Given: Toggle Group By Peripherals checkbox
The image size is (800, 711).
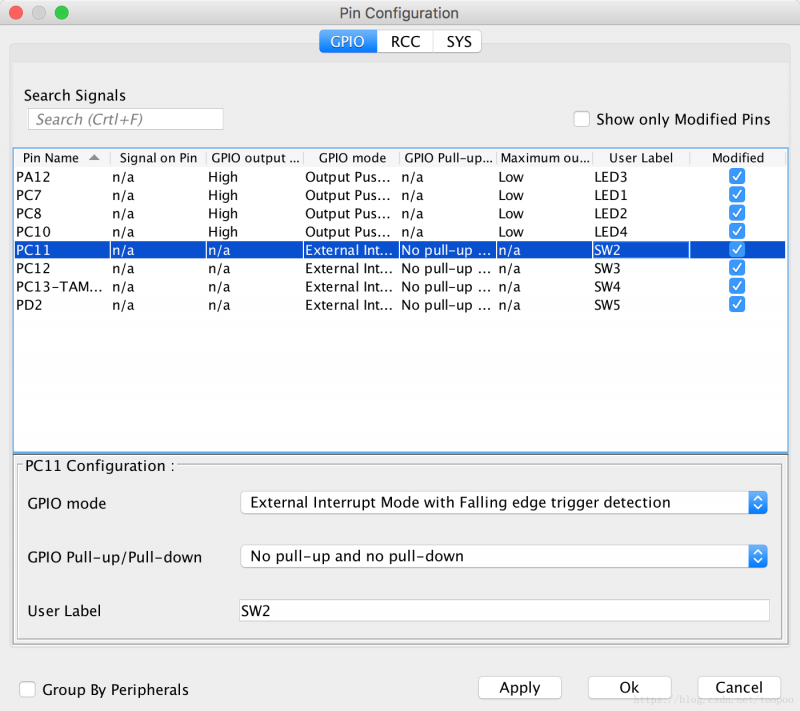Looking at the screenshot, I should click(28, 689).
